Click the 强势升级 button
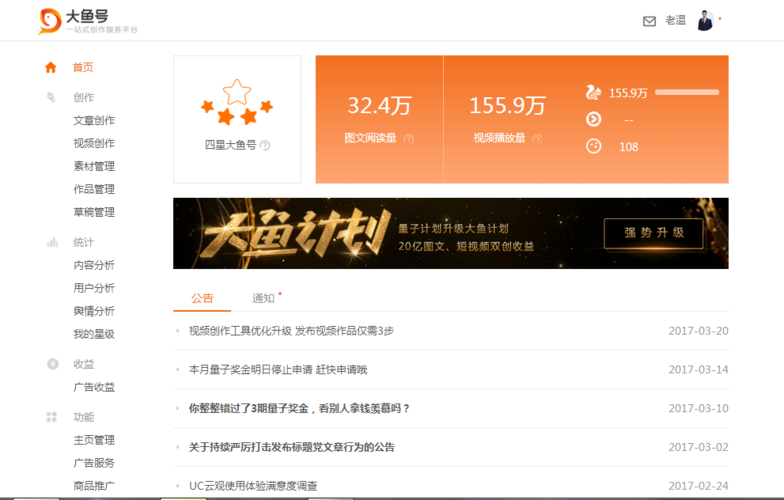Viewport: 784px width, 500px height. point(654,233)
